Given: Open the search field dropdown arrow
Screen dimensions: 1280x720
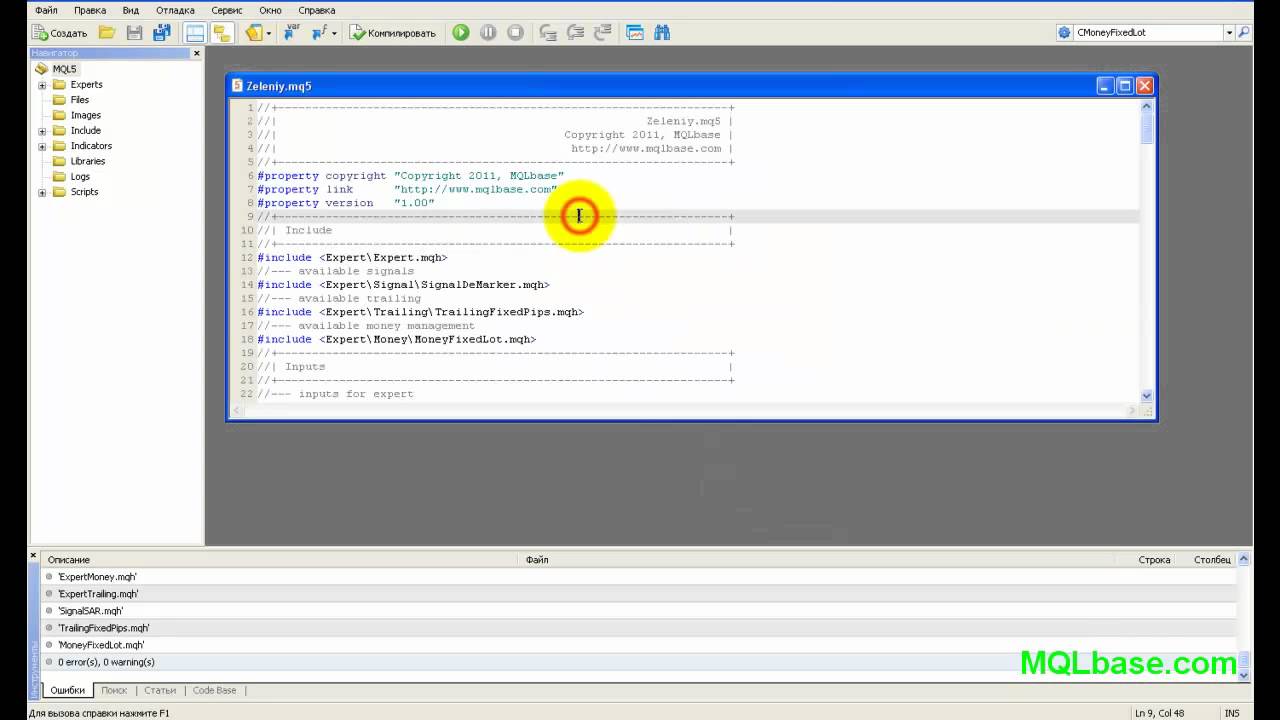Looking at the screenshot, I should (1229, 33).
